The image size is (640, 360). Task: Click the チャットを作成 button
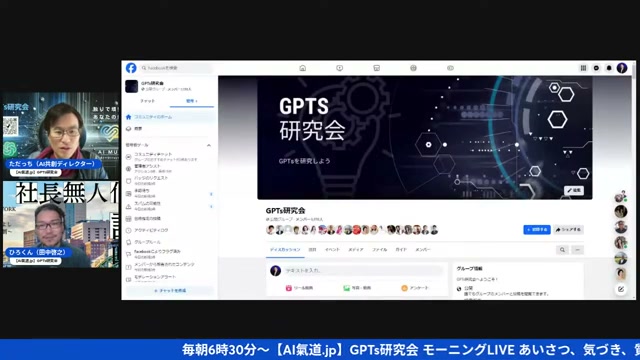[x=170, y=291]
